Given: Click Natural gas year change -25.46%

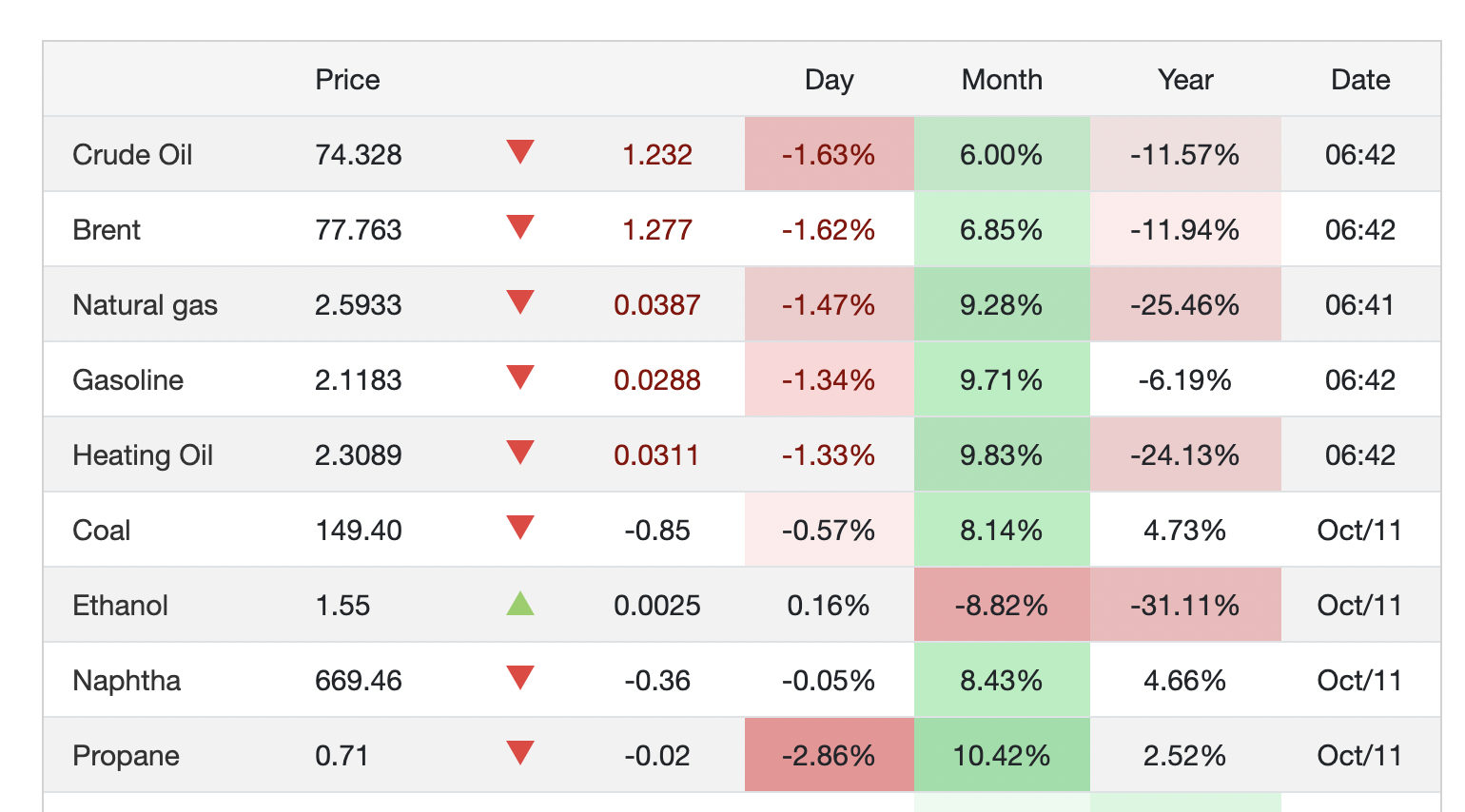Looking at the screenshot, I should [x=1185, y=304].
